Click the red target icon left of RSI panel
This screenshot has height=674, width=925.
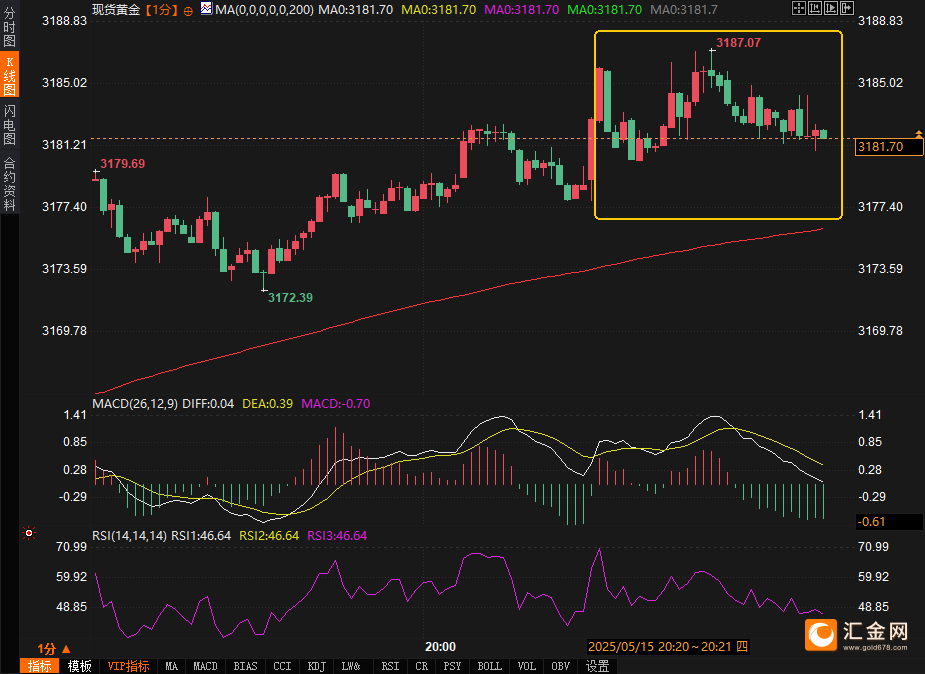click(28, 534)
